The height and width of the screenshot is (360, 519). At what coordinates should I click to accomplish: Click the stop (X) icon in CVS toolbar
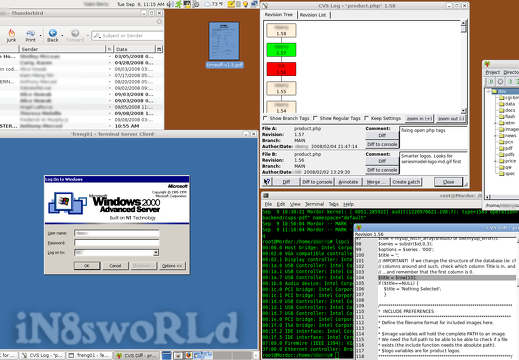[500, 81]
